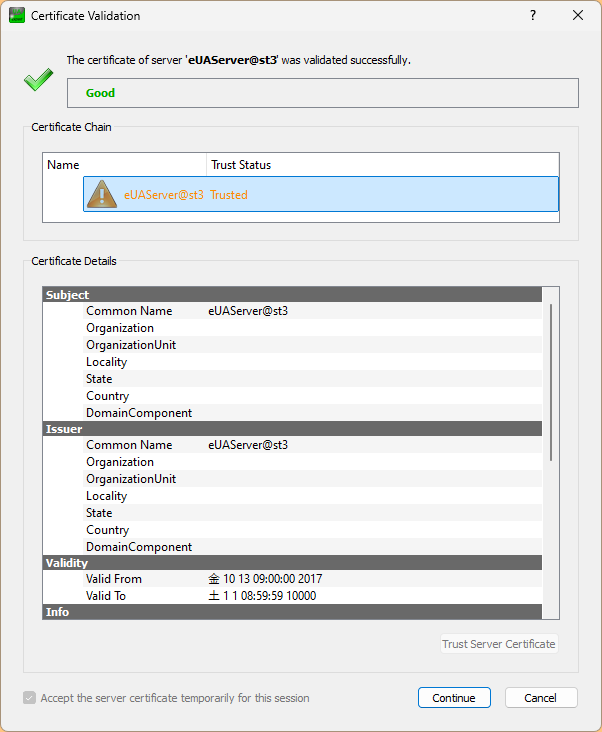The width and height of the screenshot is (602, 732).
Task: Click the application icon in title bar
Action: pyautogui.click(x=16, y=16)
